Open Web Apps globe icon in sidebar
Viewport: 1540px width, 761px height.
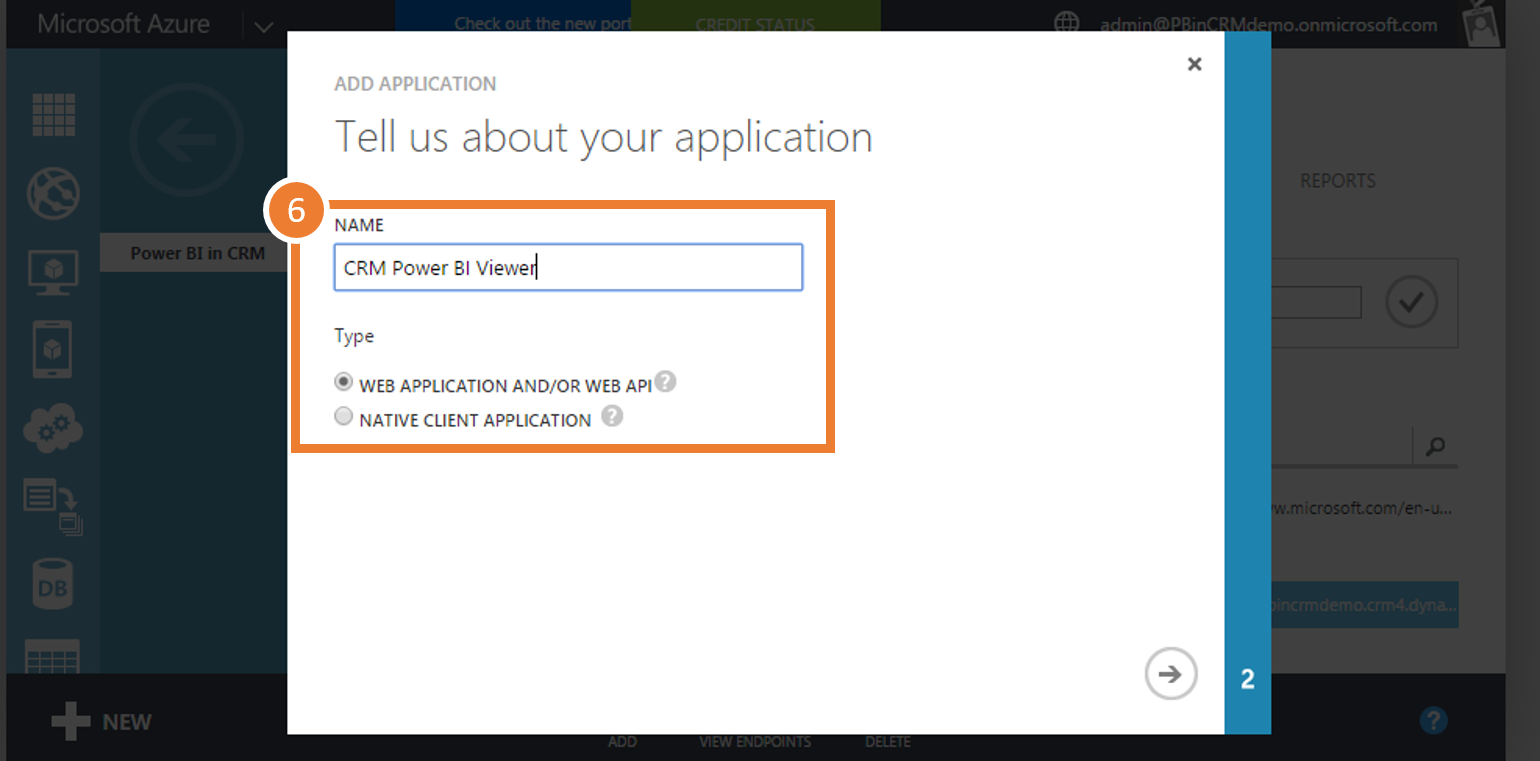click(x=53, y=192)
